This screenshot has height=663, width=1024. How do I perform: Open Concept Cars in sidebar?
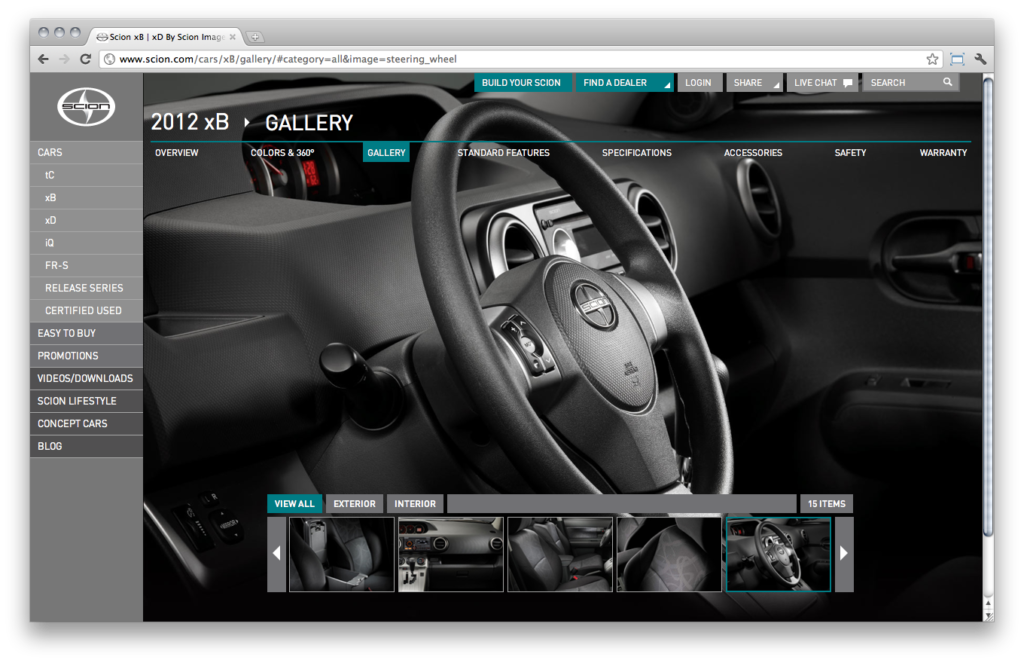point(86,423)
